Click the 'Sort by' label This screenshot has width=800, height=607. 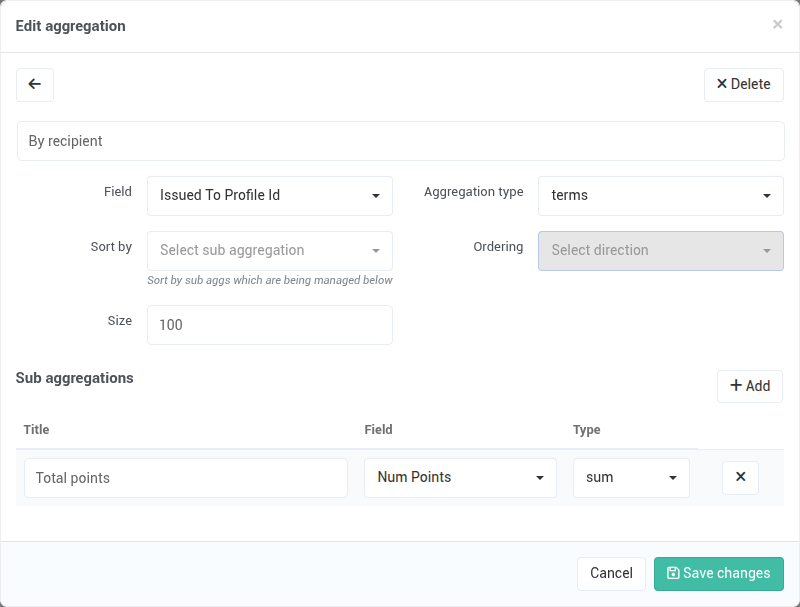[111, 247]
